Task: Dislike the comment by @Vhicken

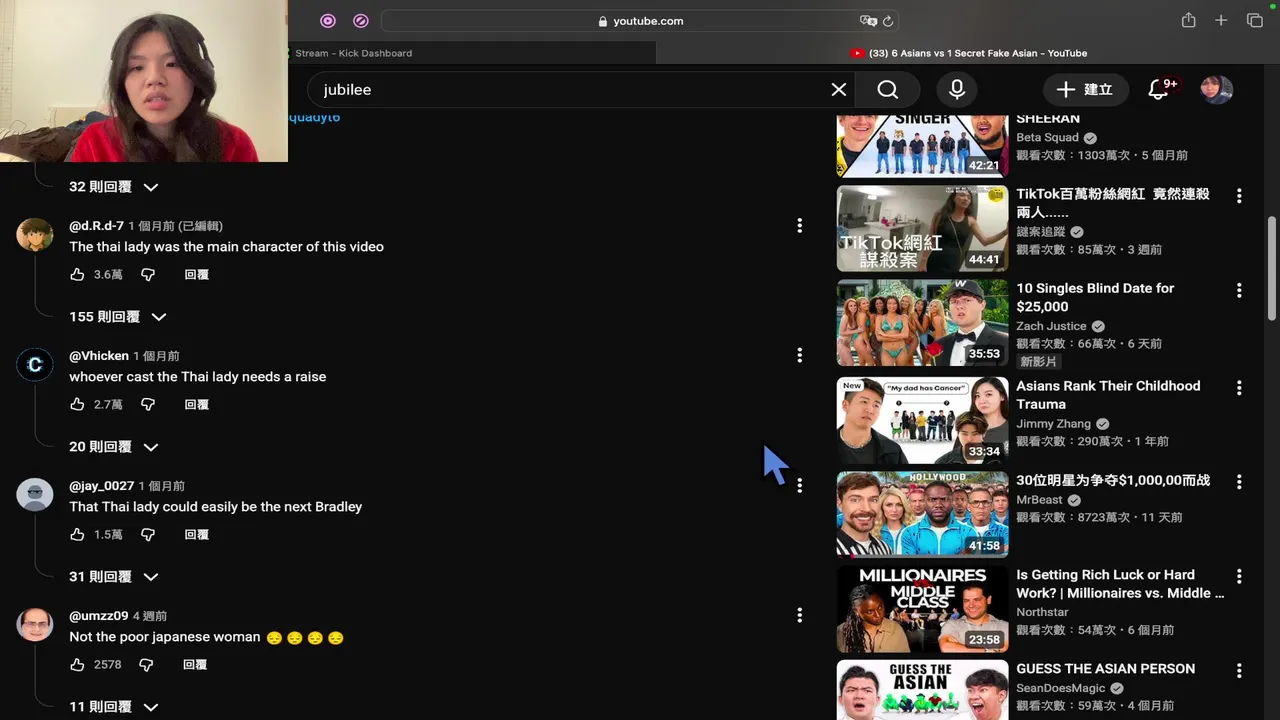Action: point(148,404)
